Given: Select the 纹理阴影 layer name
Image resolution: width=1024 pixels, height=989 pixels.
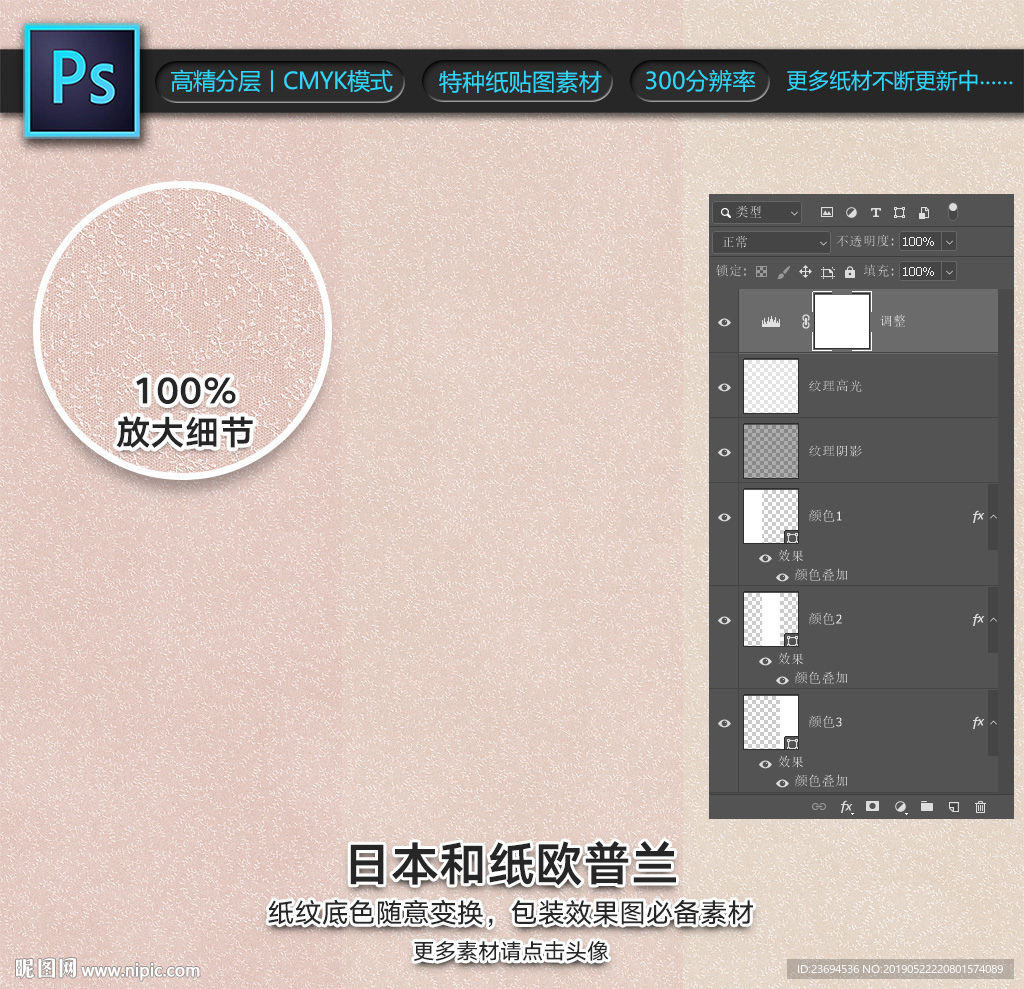Looking at the screenshot, I should (x=835, y=451).
